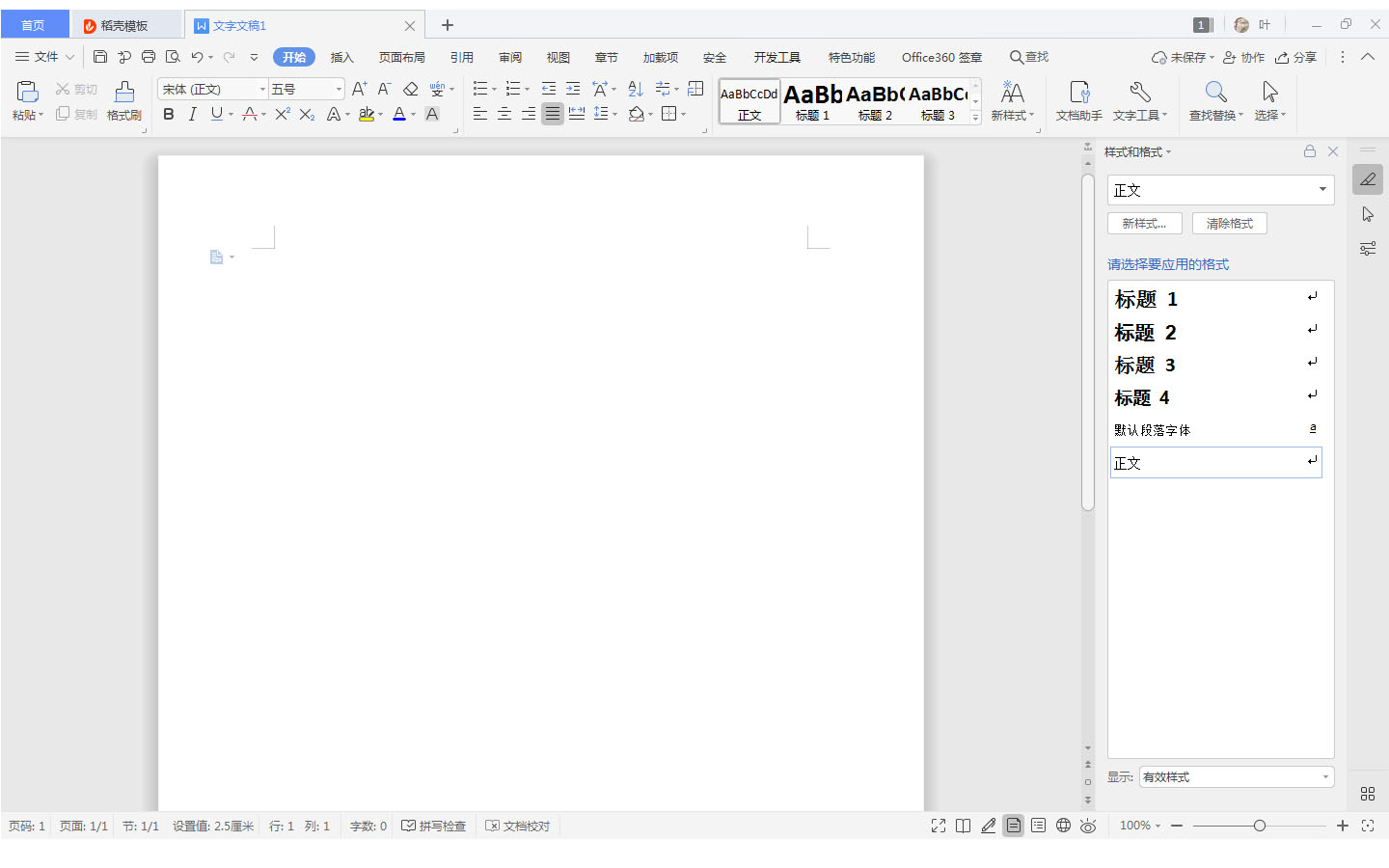Switch to reading layout view icon
1389x868 pixels.
tap(963, 826)
